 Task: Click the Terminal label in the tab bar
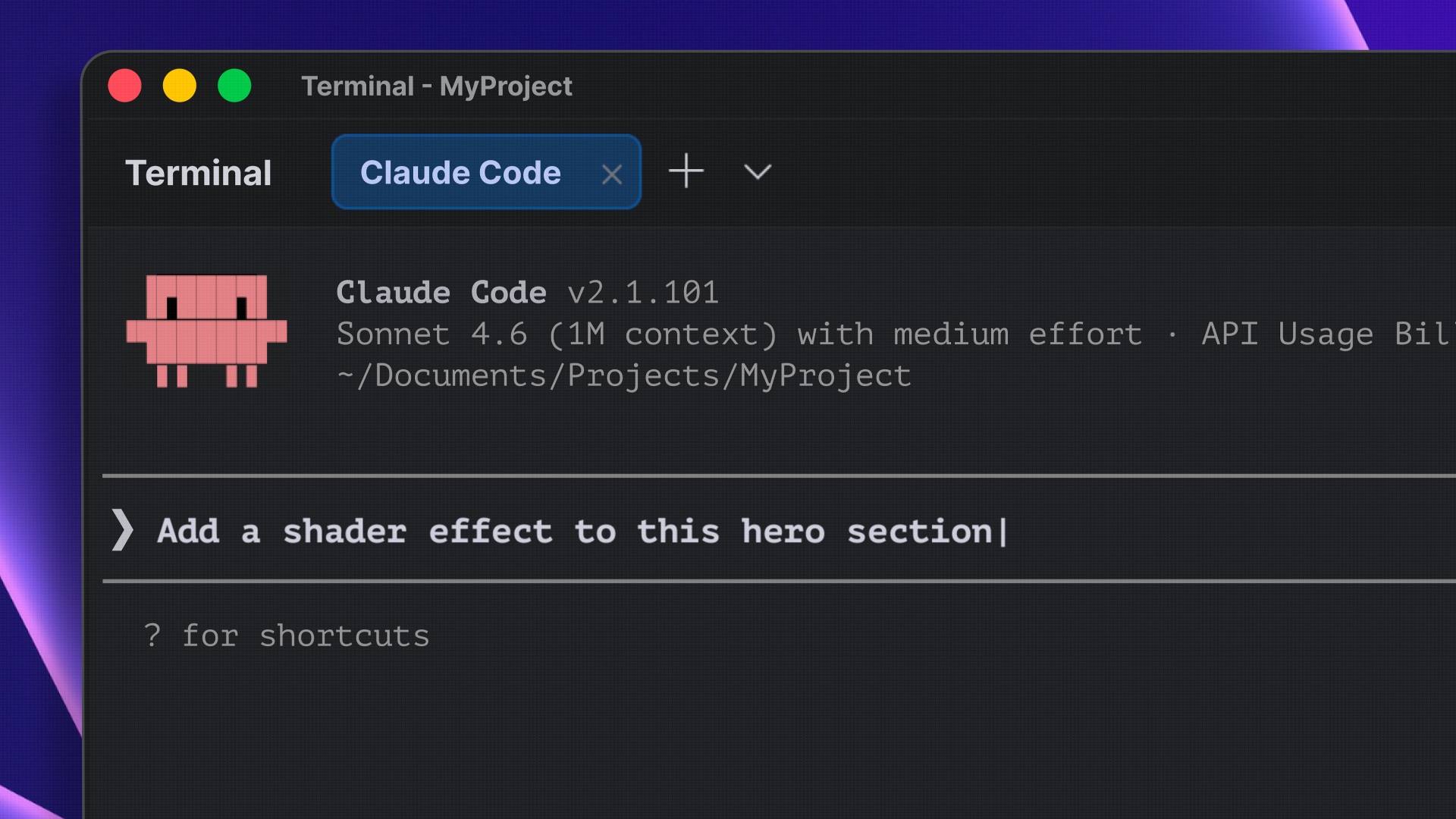point(199,173)
